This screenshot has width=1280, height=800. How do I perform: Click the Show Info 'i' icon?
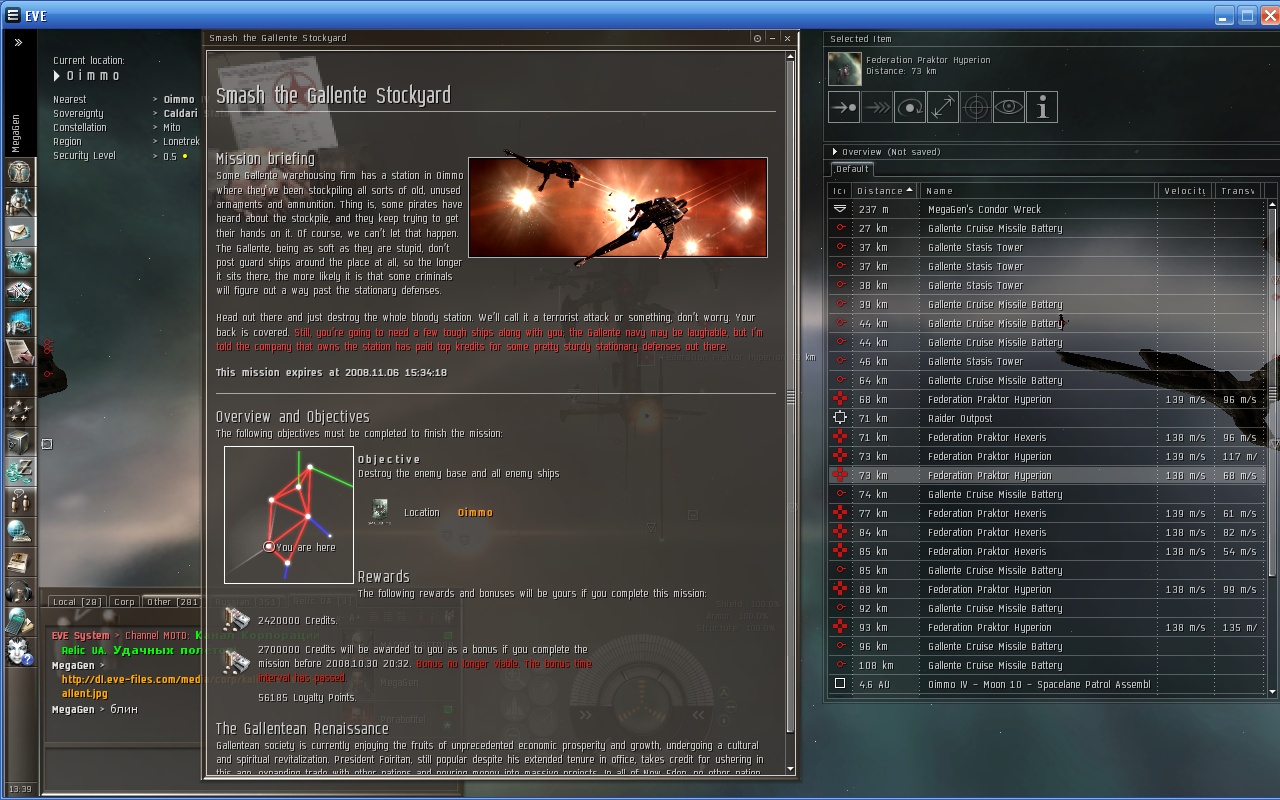(1042, 107)
